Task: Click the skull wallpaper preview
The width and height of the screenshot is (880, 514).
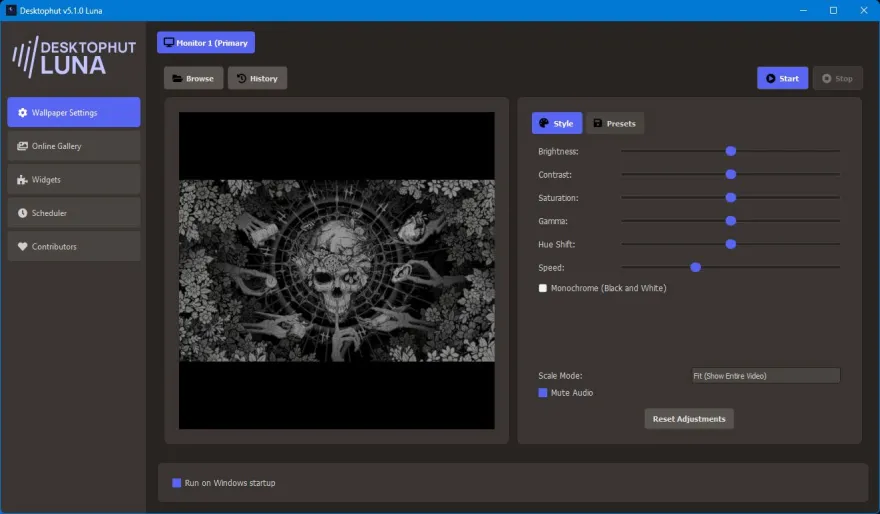Action: [x=337, y=270]
